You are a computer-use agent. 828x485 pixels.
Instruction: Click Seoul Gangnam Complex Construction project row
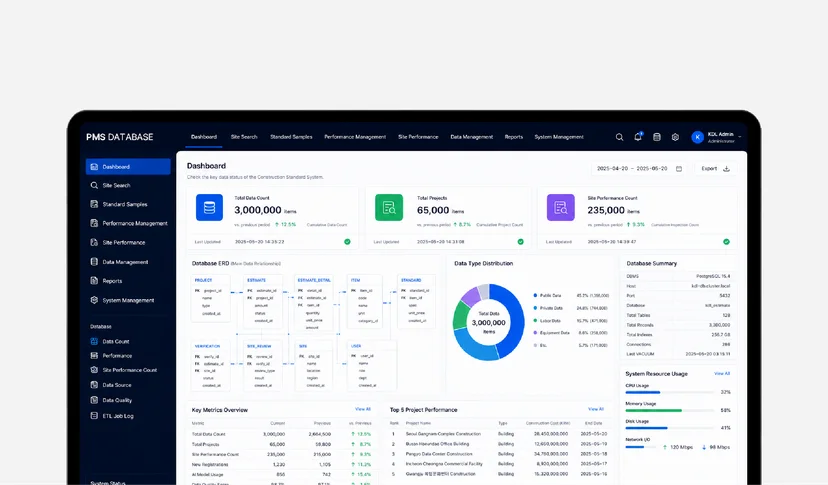(498, 434)
